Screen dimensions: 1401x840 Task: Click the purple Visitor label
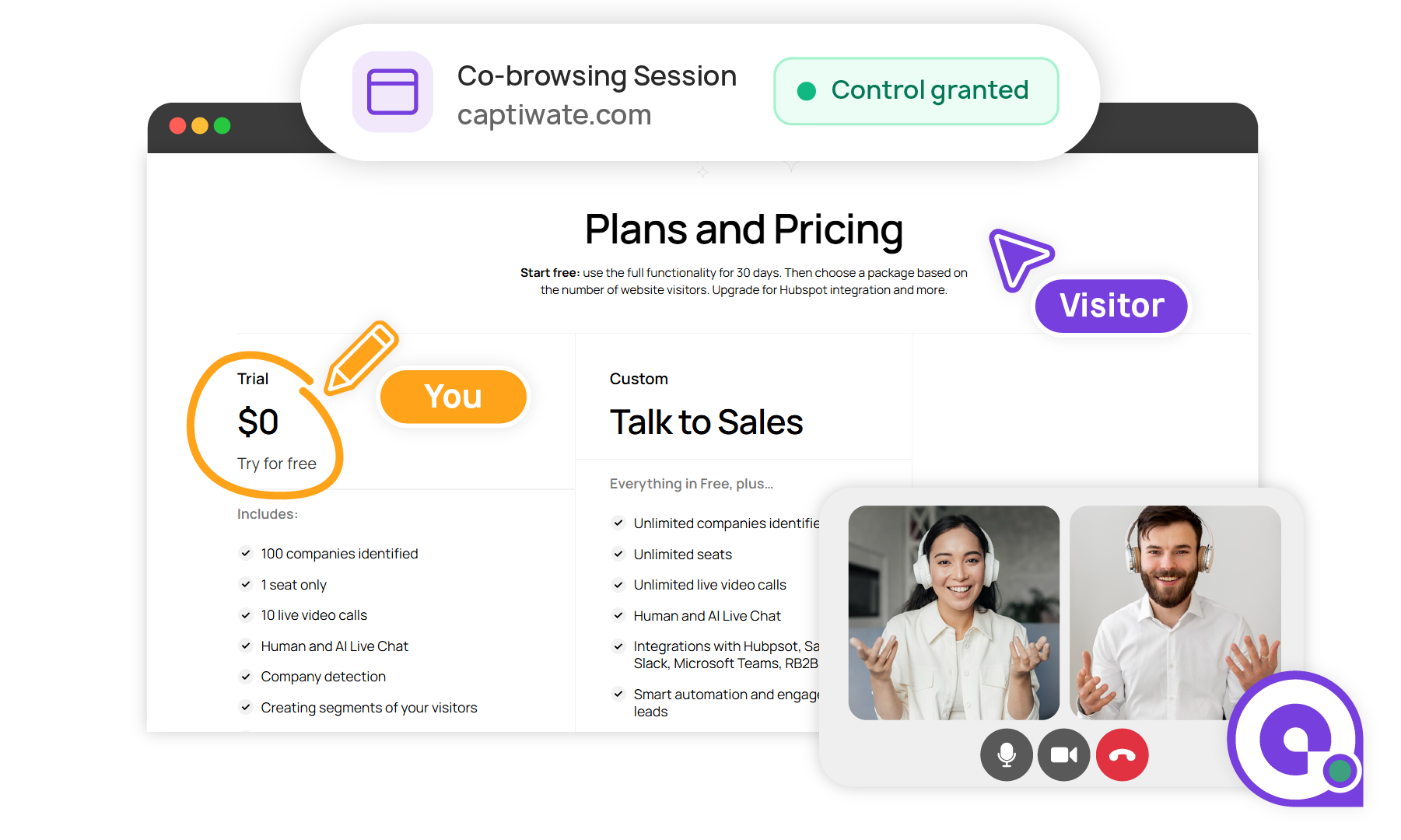1111,306
